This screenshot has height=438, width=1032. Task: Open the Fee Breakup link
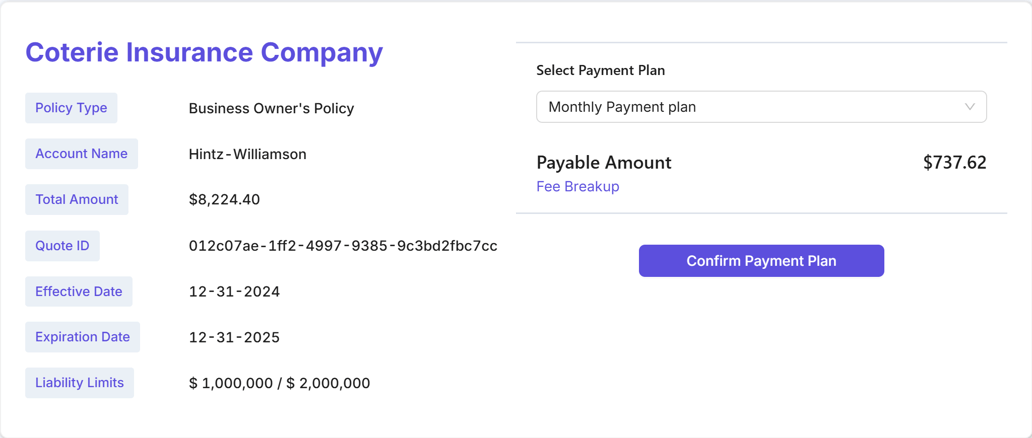(x=577, y=187)
